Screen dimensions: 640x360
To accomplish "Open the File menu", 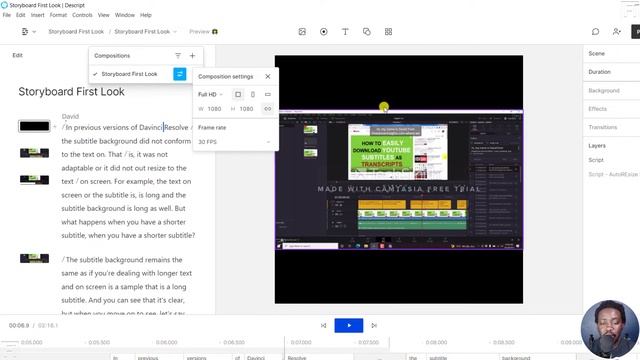I will [x=7, y=15].
